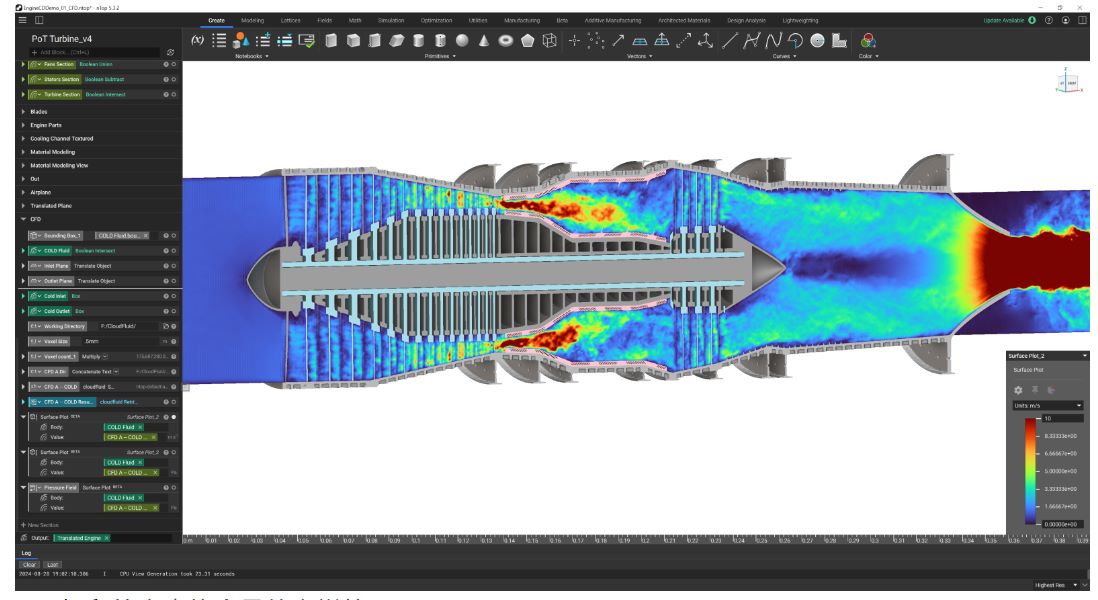Click the Clear log button
1098x600 pixels.
click(x=29, y=564)
